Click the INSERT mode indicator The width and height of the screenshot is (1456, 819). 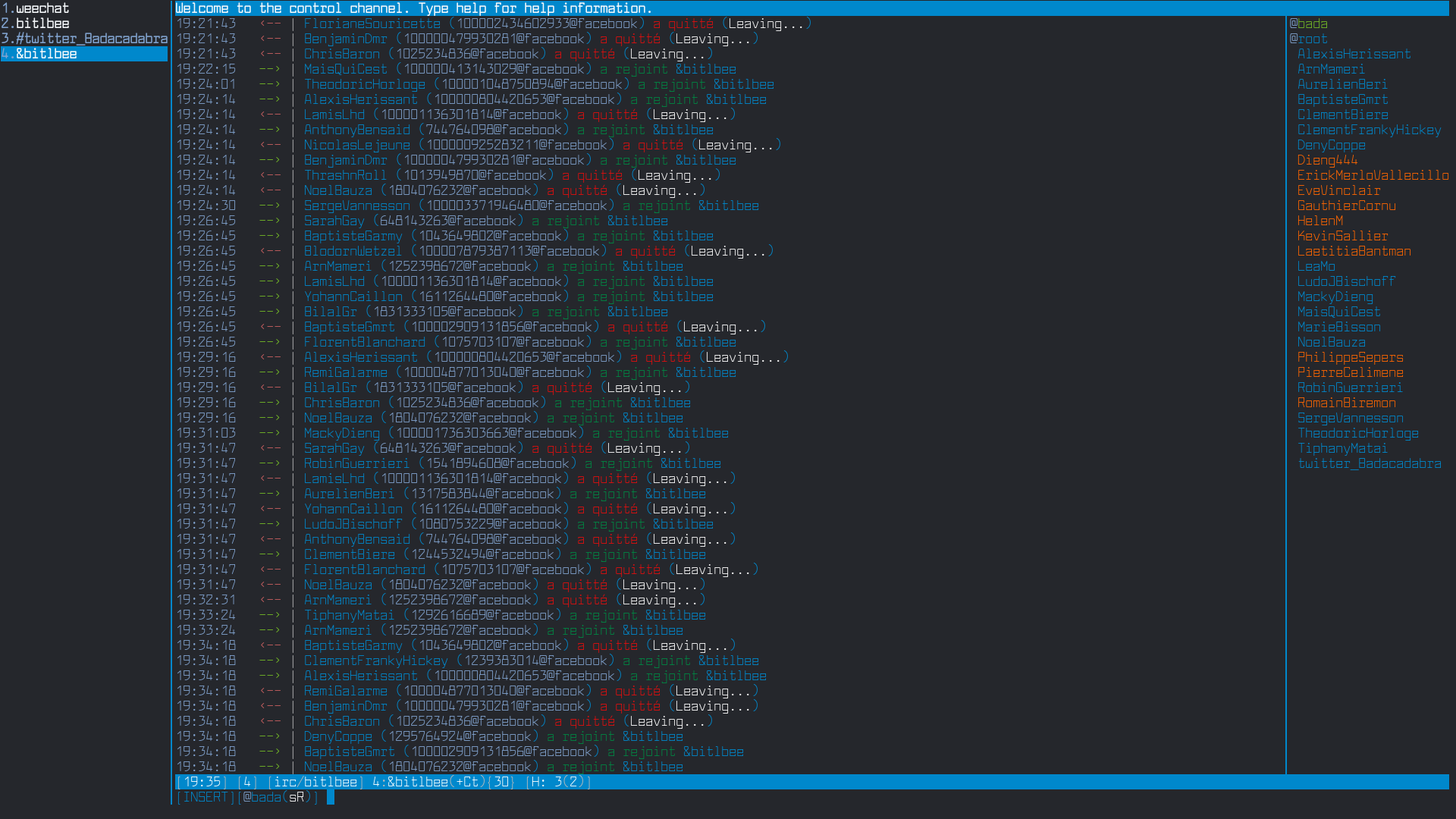click(205, 797)
